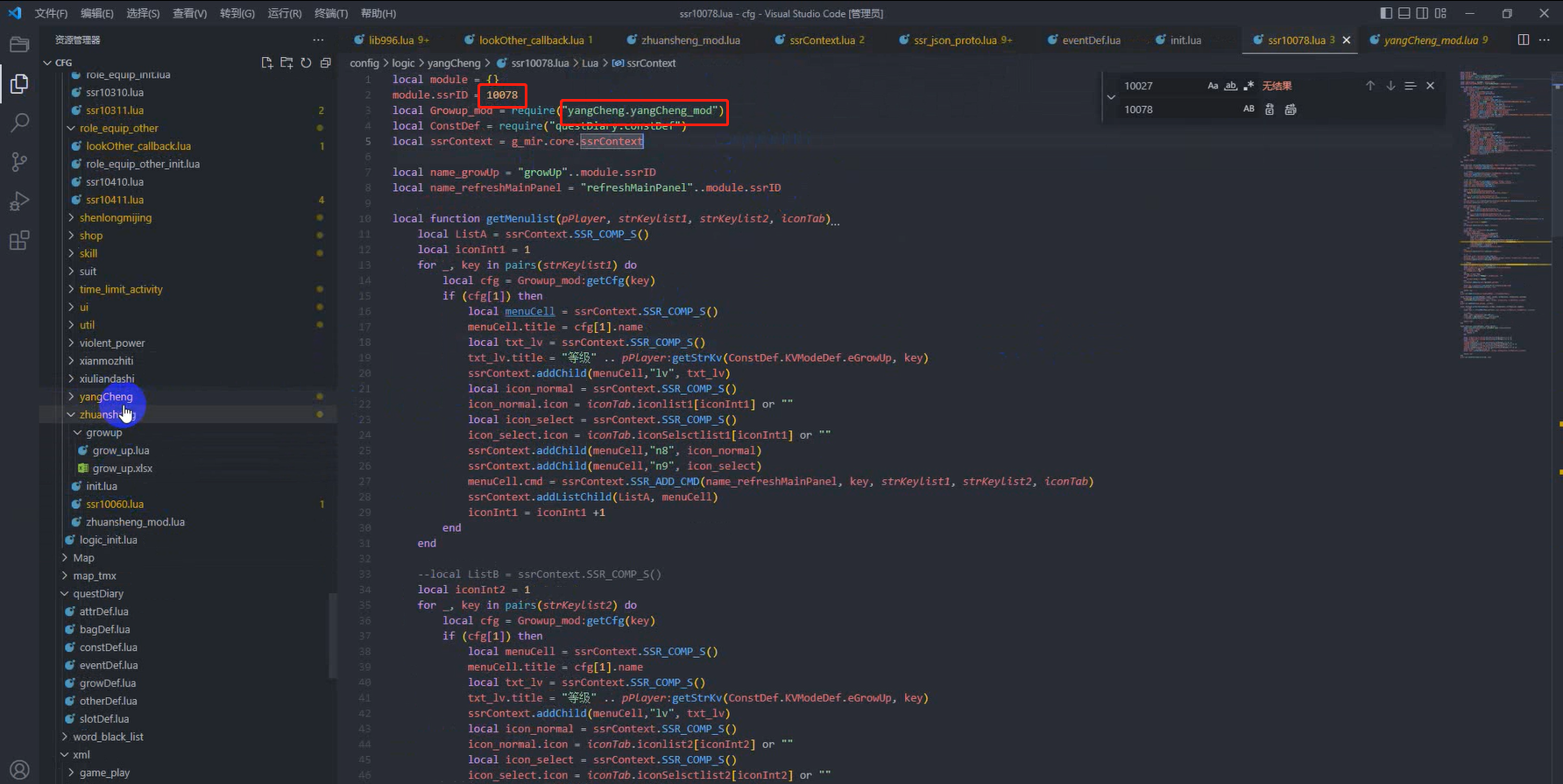Click the Replace All icon in find widget

[1291, 109]
